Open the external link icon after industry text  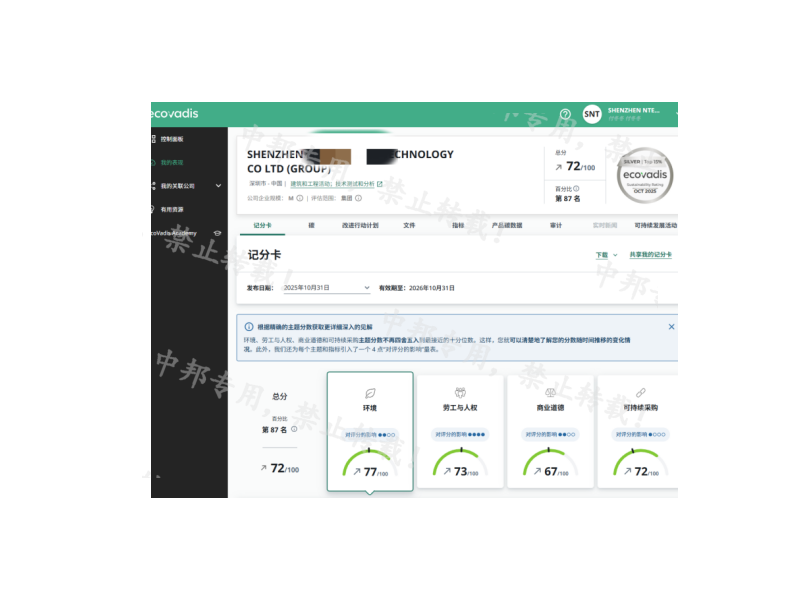[x=380, y=184]
